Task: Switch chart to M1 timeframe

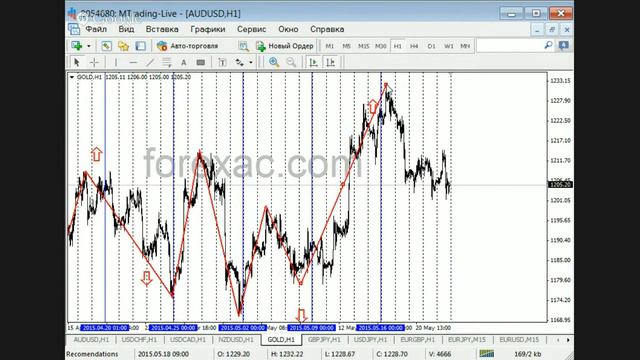Action: pos(329,46)
